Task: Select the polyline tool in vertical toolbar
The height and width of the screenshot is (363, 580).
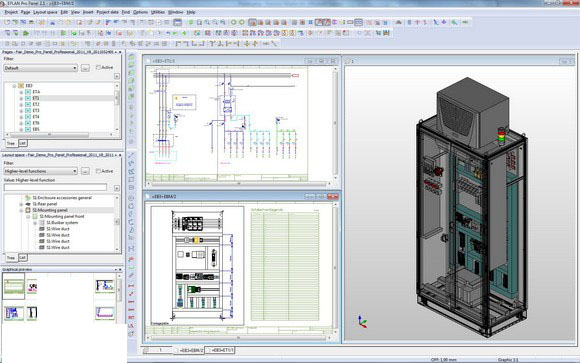Action: pyautogui.click(x=131, y=164)
